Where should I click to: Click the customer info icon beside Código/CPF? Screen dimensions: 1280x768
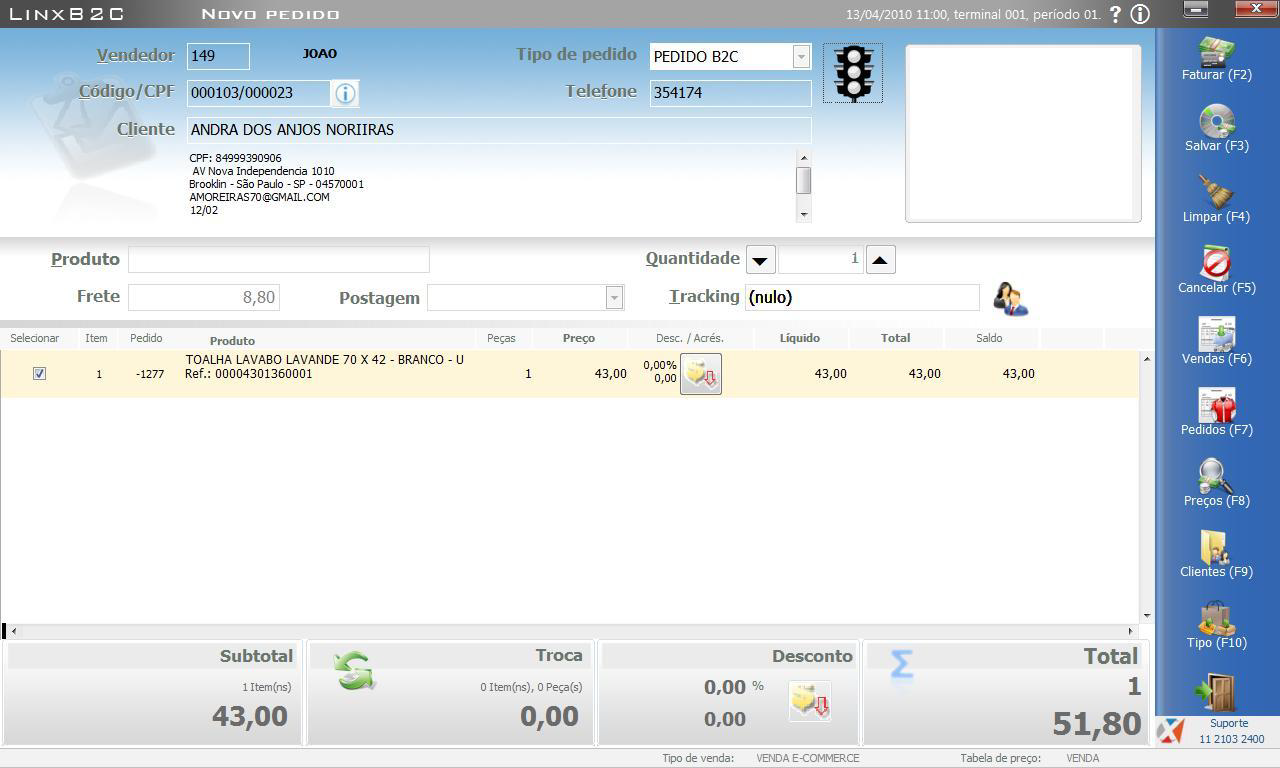(x=345, y=93)
